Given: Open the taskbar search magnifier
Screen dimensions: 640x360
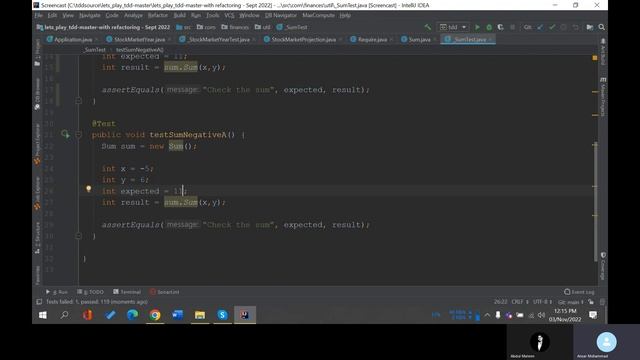Looking at the screenshot, I should (x=64, y=315).
